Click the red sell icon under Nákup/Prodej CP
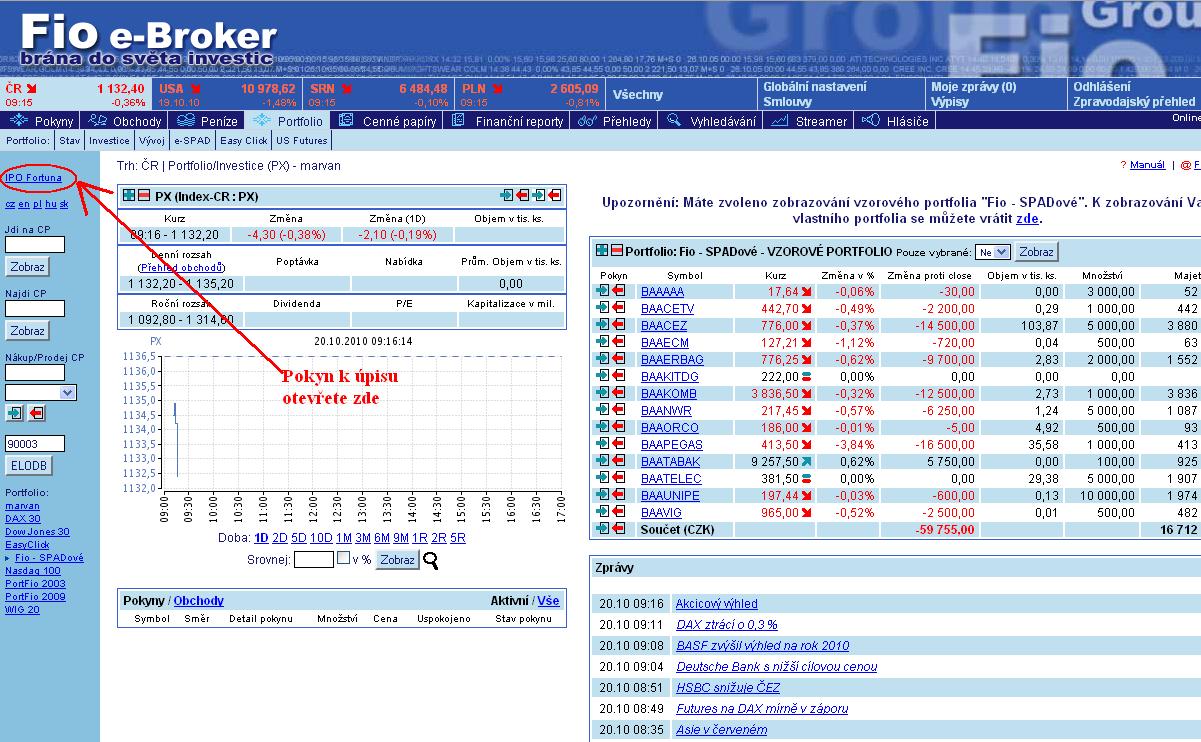The width and height of the screenshot is (1201, 742). (x=37, y=413)
